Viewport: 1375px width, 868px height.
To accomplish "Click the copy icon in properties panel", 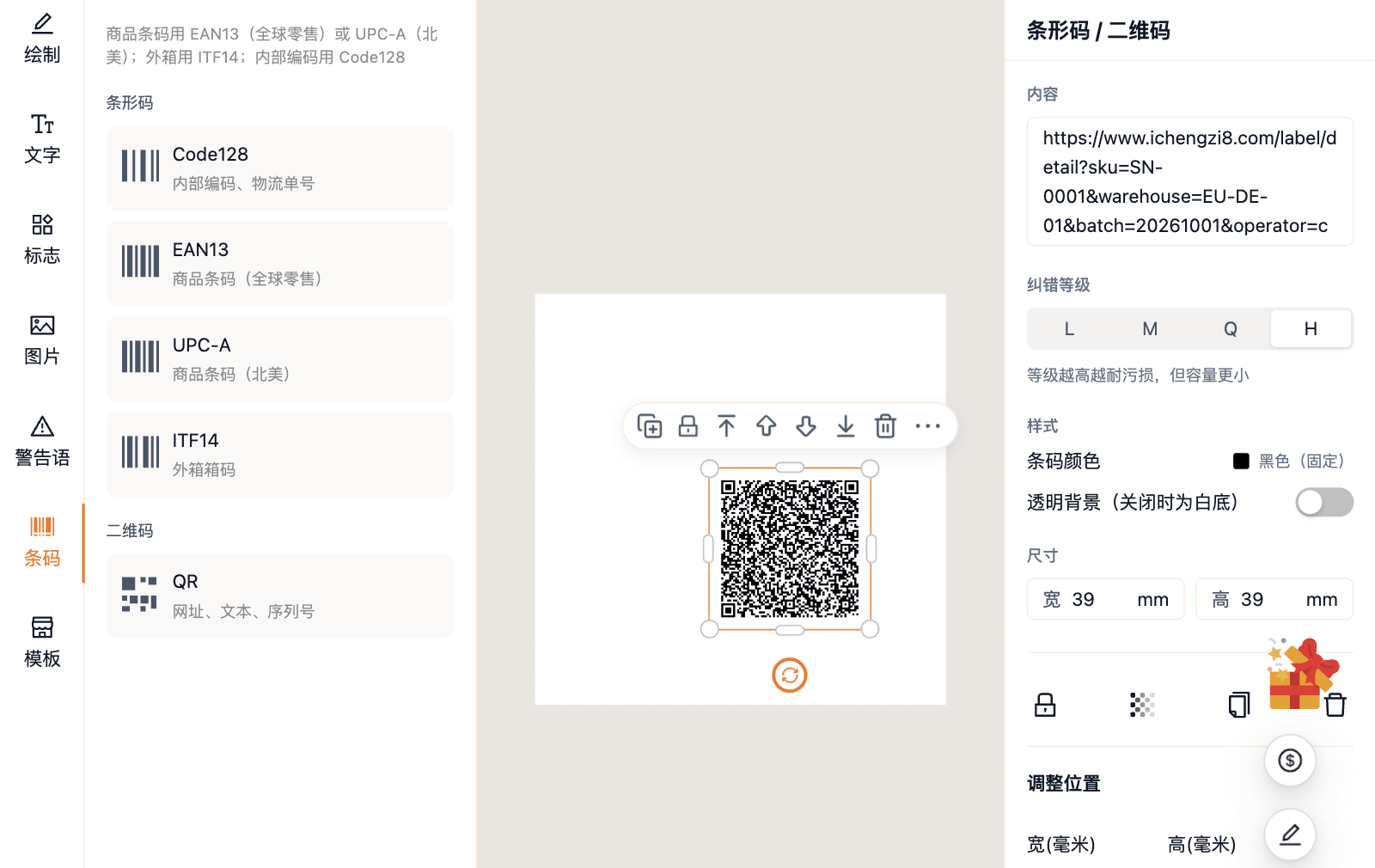I will (1239, 706).
